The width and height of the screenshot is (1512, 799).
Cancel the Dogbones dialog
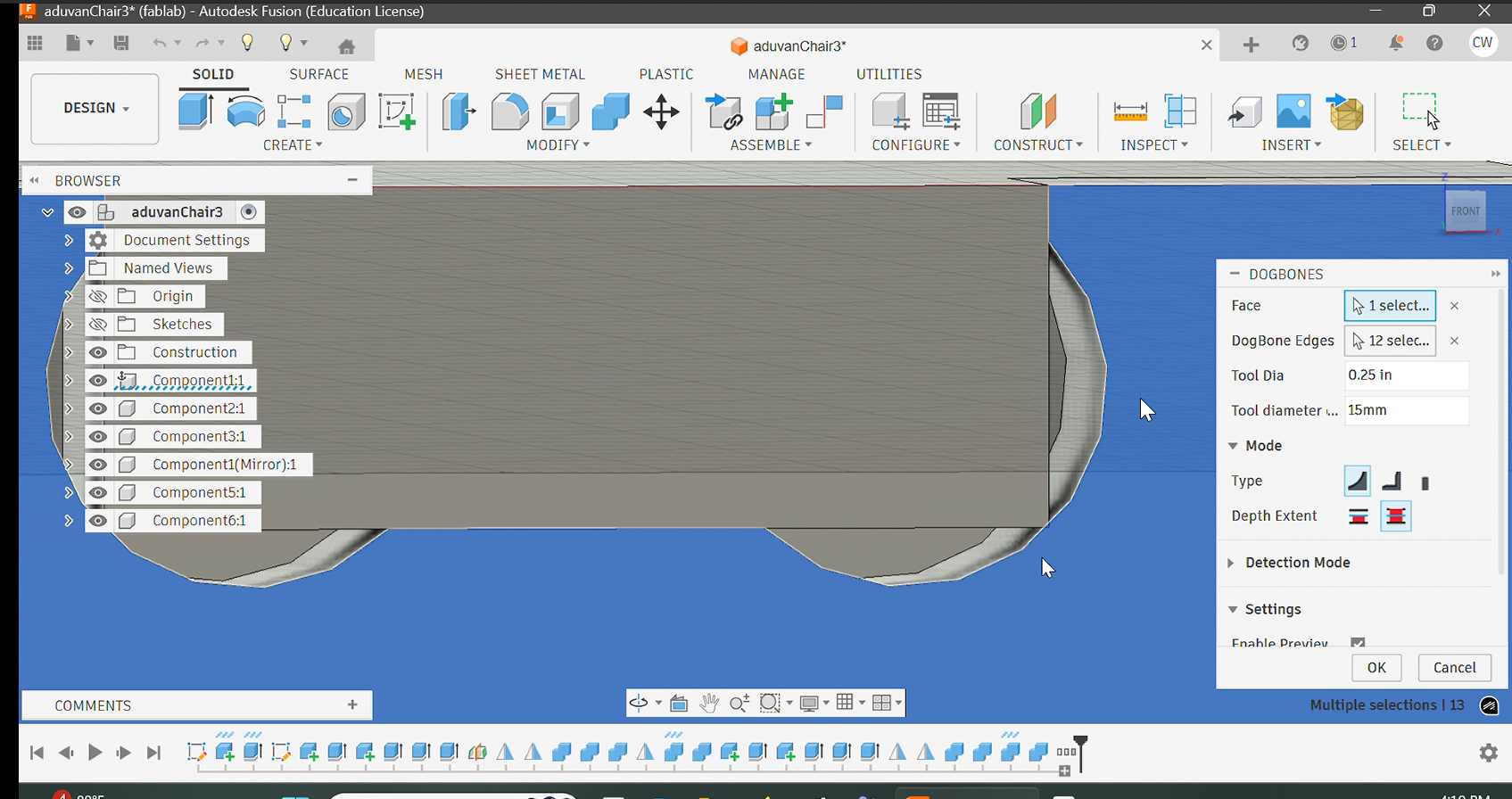click(1454, 667)
